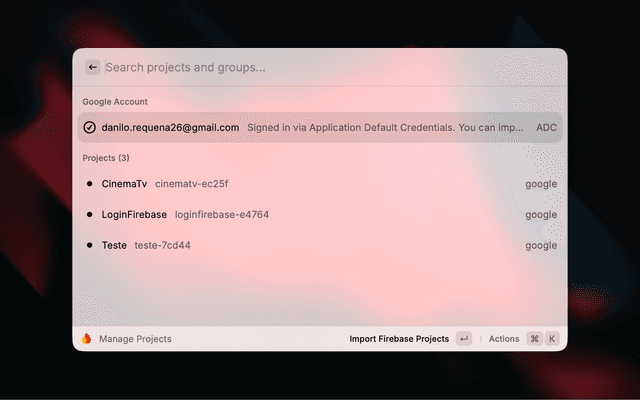The height and width of the screenshot is (400, 640).
Task: Open the Actions menu
Action: 504,338
